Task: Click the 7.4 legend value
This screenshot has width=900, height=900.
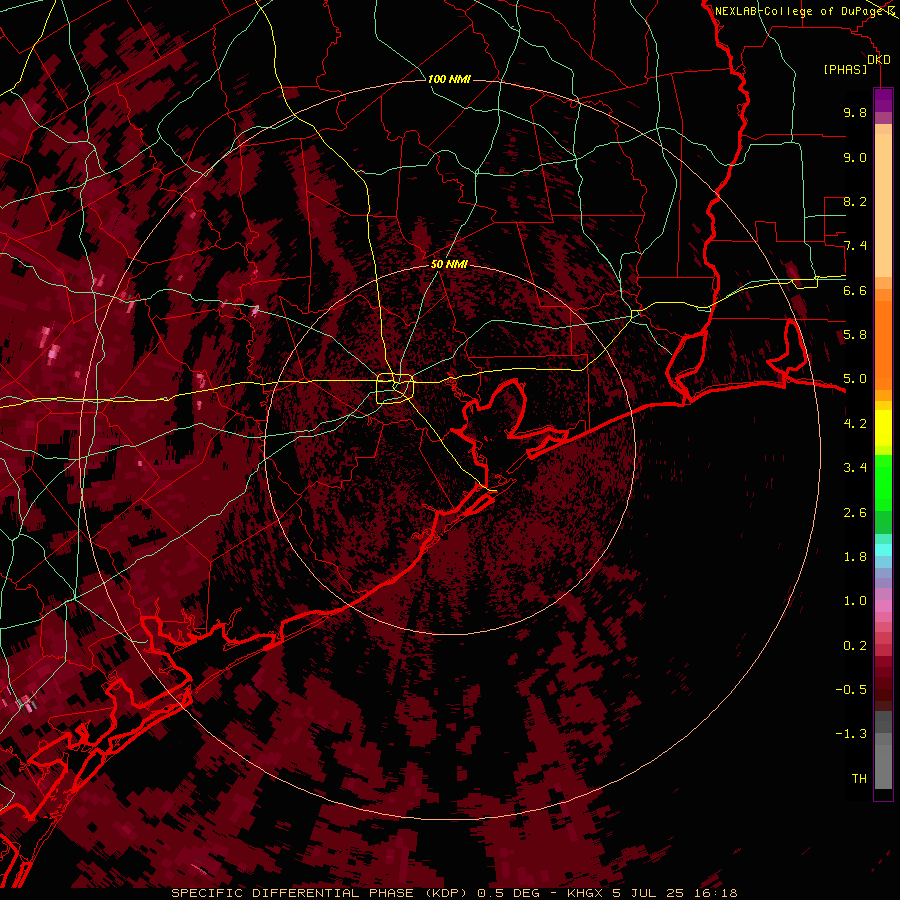Action: [x=855, y=246]
